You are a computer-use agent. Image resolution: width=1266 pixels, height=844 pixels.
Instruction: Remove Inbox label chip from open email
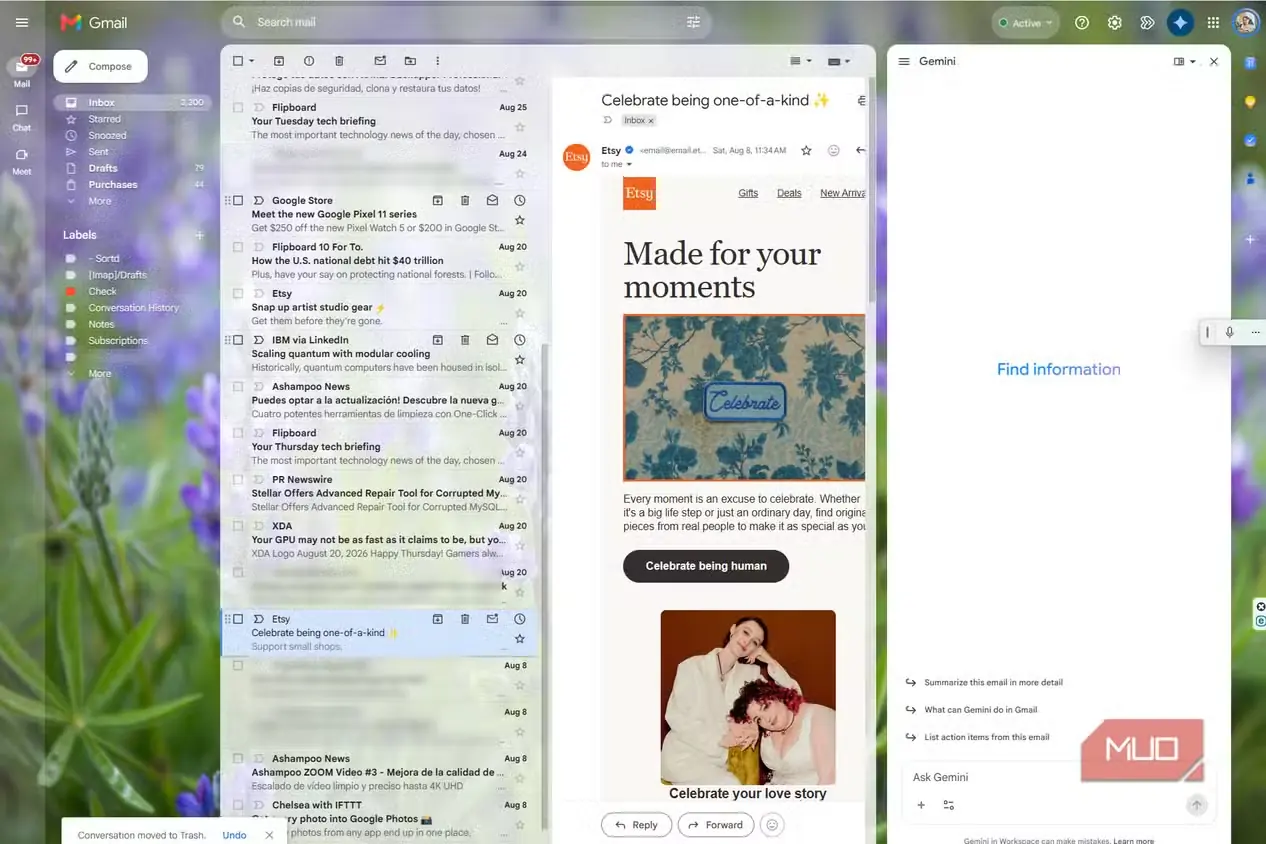point(651,120)
